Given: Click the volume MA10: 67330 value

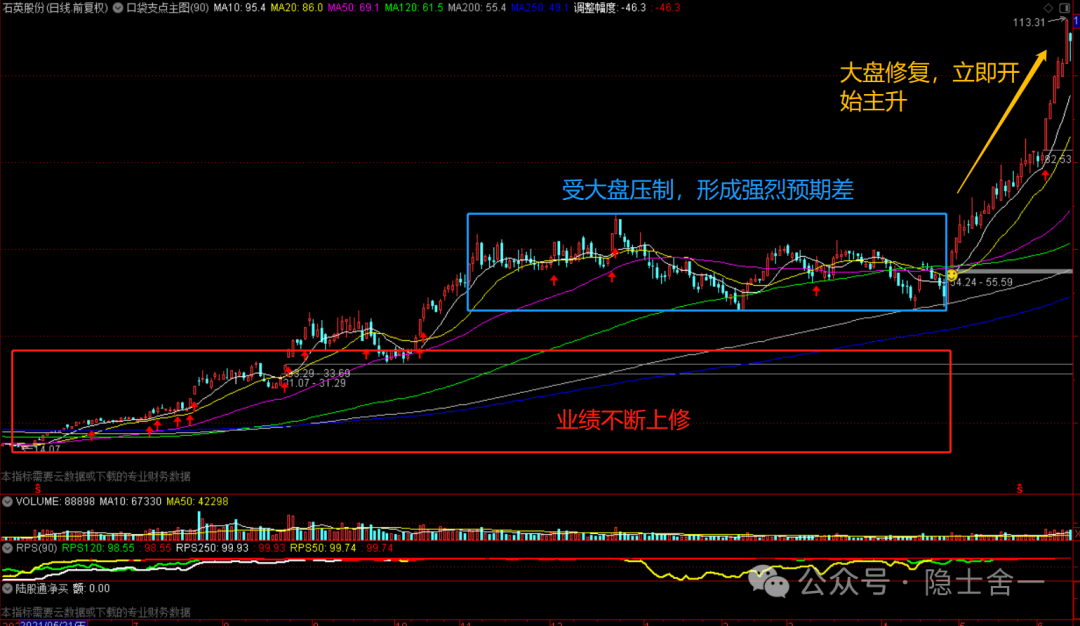Looking at the screenshot, I should (x=130, y=501).
